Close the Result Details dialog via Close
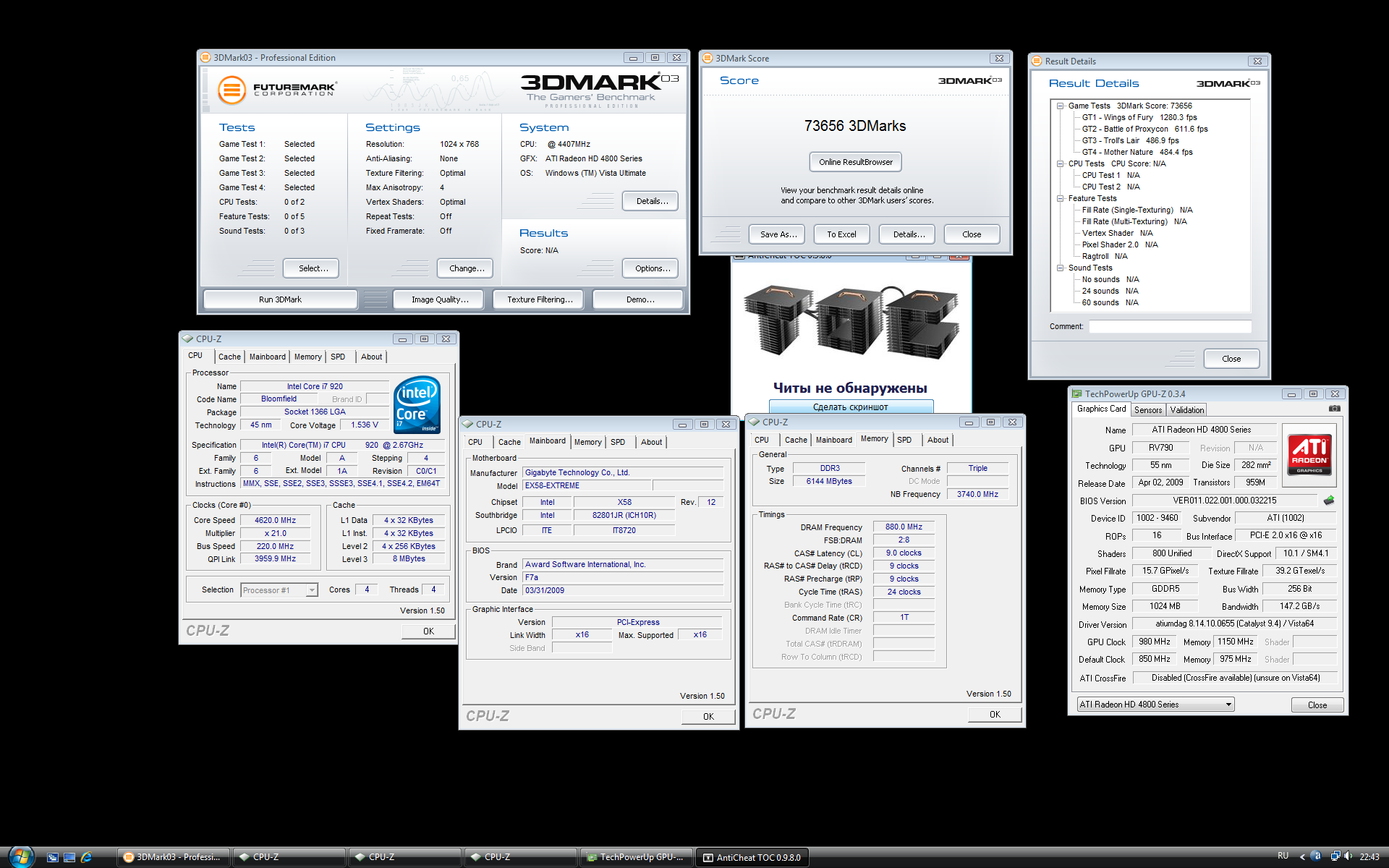This screenshot has height=868, width=1389. click(x=1231, y=359)
